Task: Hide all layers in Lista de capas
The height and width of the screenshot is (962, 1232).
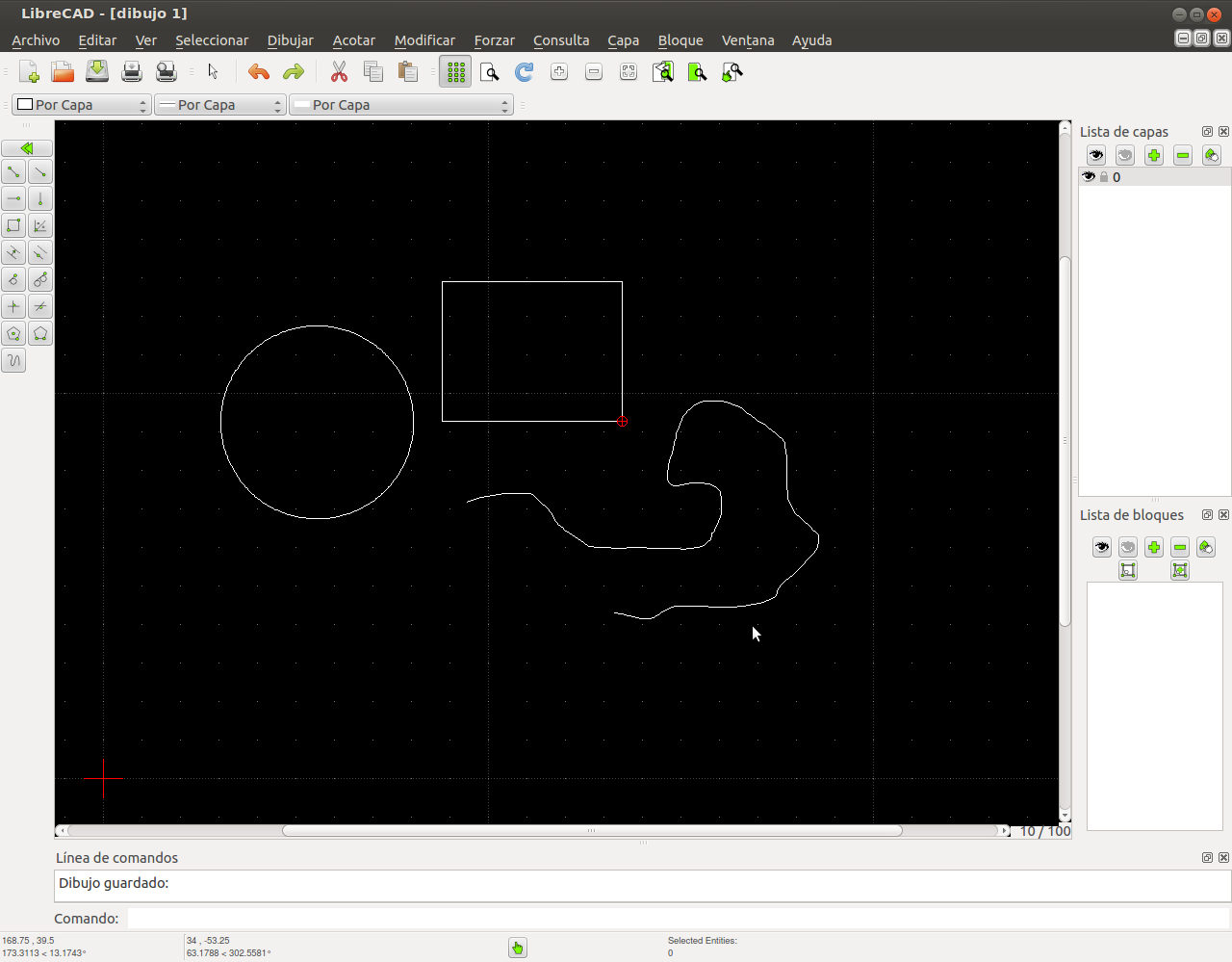Action: [x=1125, y=155]
